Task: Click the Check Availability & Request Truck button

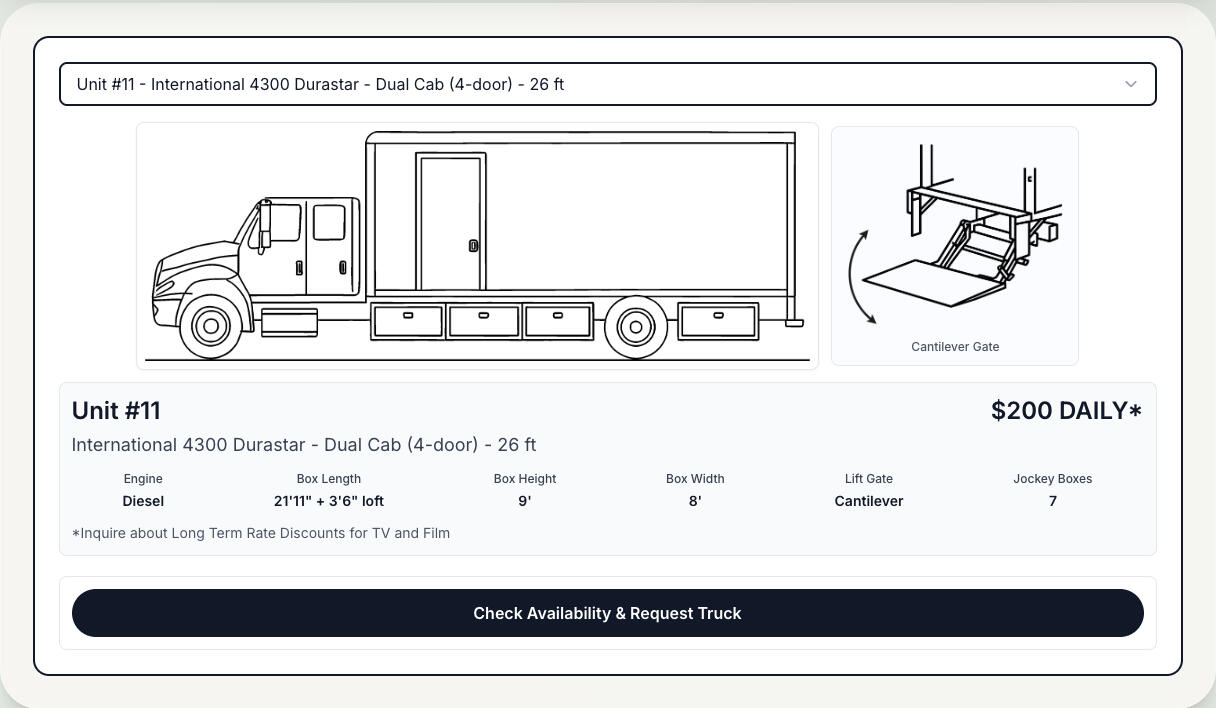Action: click(x=607, y=613)
